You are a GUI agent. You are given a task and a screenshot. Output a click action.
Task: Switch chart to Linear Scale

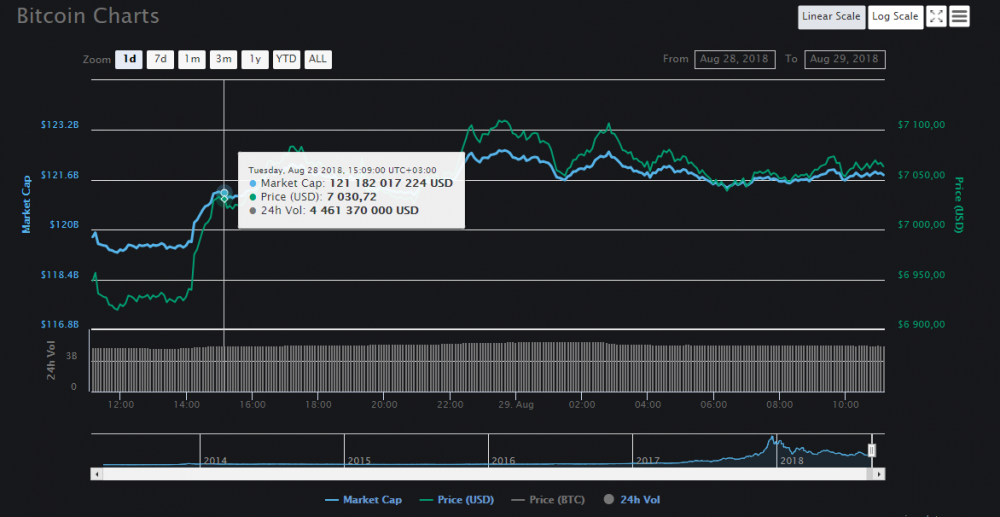pos(830,17)
